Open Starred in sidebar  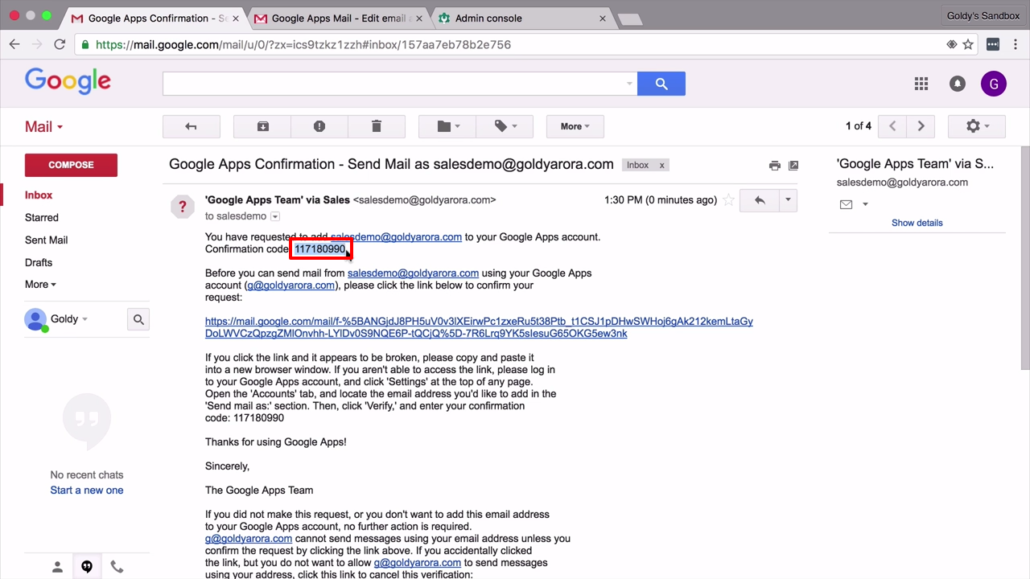(x=41, y=218)
